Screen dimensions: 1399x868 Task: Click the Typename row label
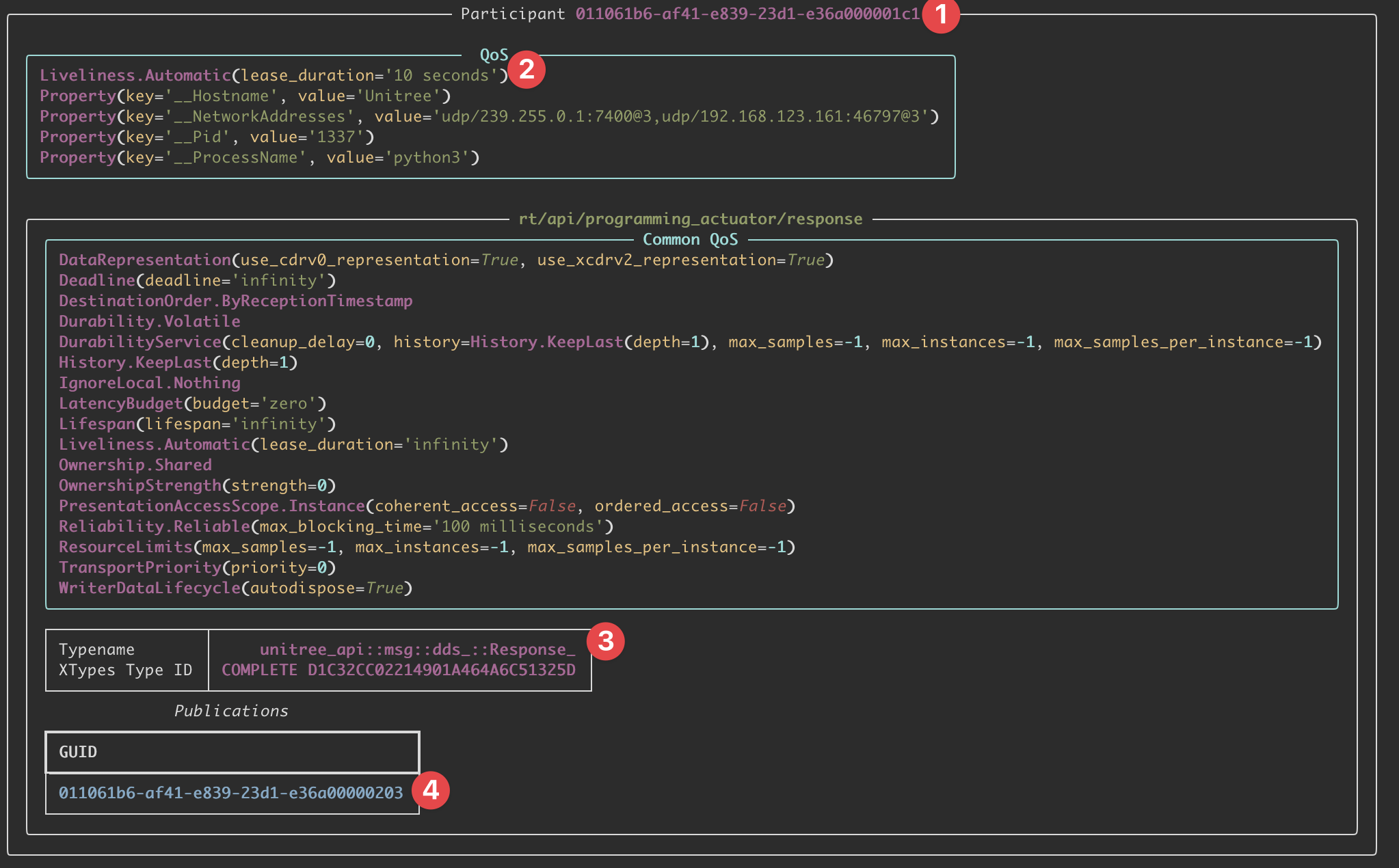[96, 649]
